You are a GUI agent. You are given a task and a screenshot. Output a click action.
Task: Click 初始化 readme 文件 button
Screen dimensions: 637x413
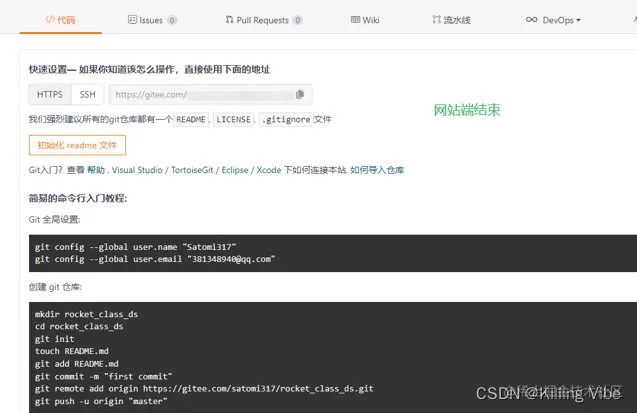[77, 145]
